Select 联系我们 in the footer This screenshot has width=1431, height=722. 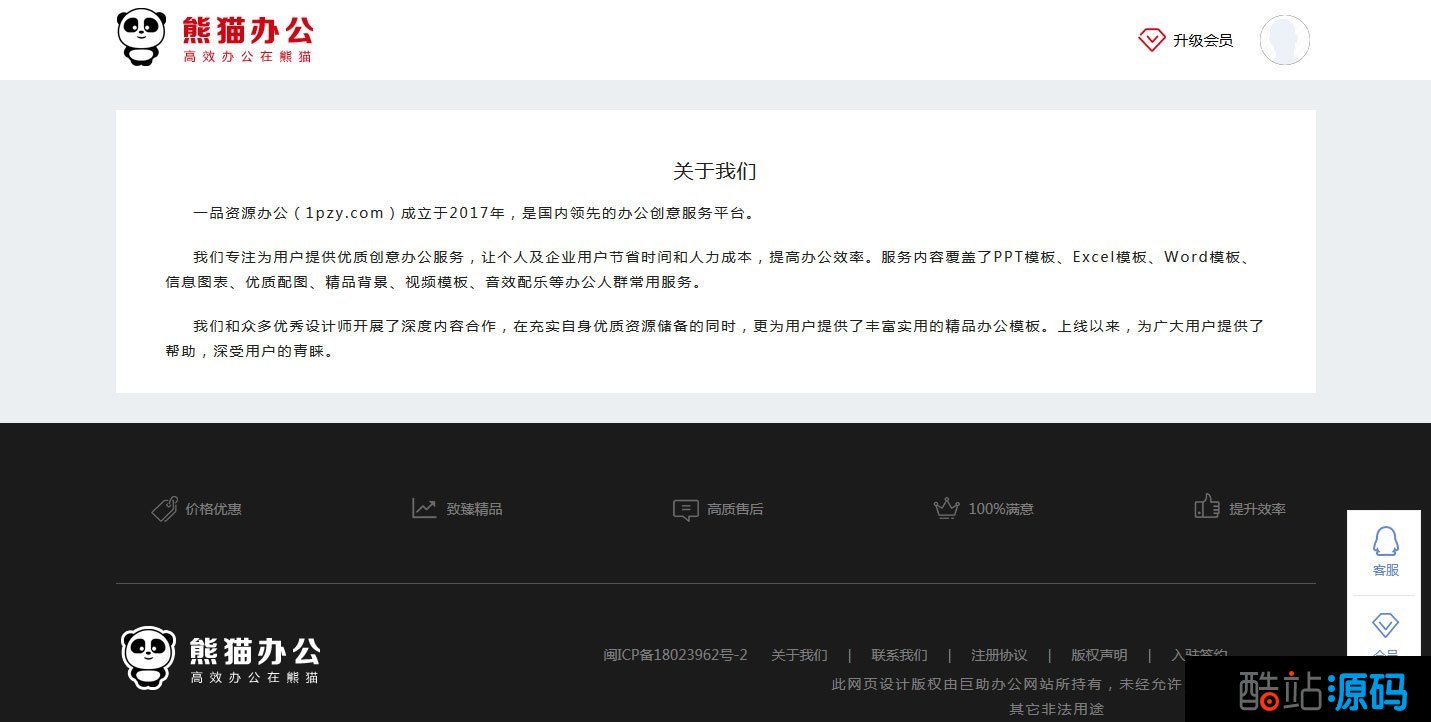coord(899,655)
